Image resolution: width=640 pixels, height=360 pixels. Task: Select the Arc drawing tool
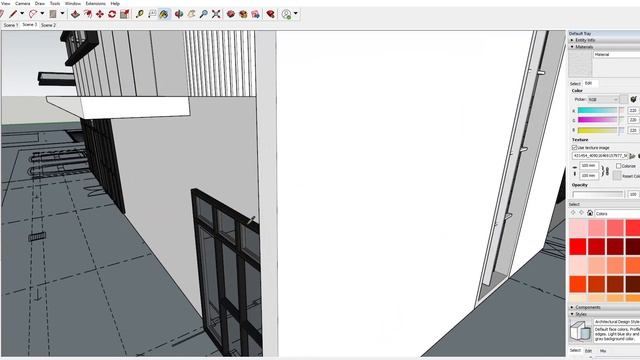tap(33, 14)
